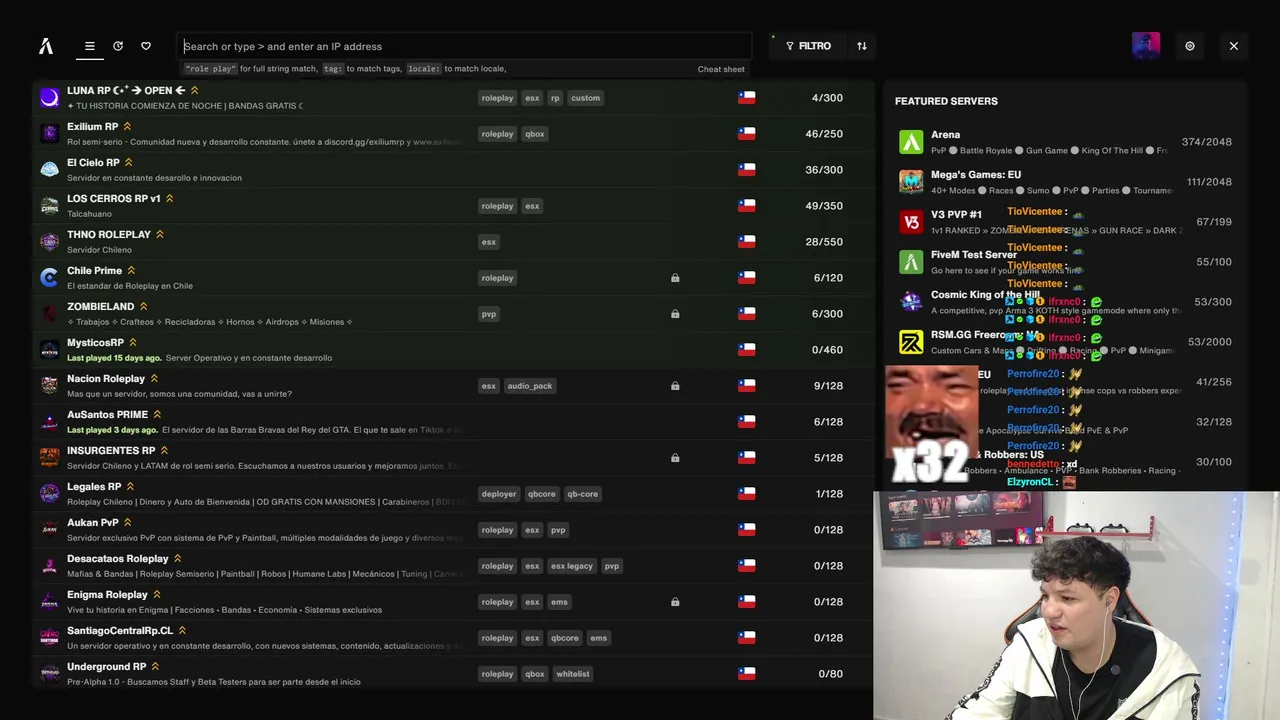1280x720 pixels.
Task: Select the "LOS CERROS RP v1" server name
Action: (113, 198)
